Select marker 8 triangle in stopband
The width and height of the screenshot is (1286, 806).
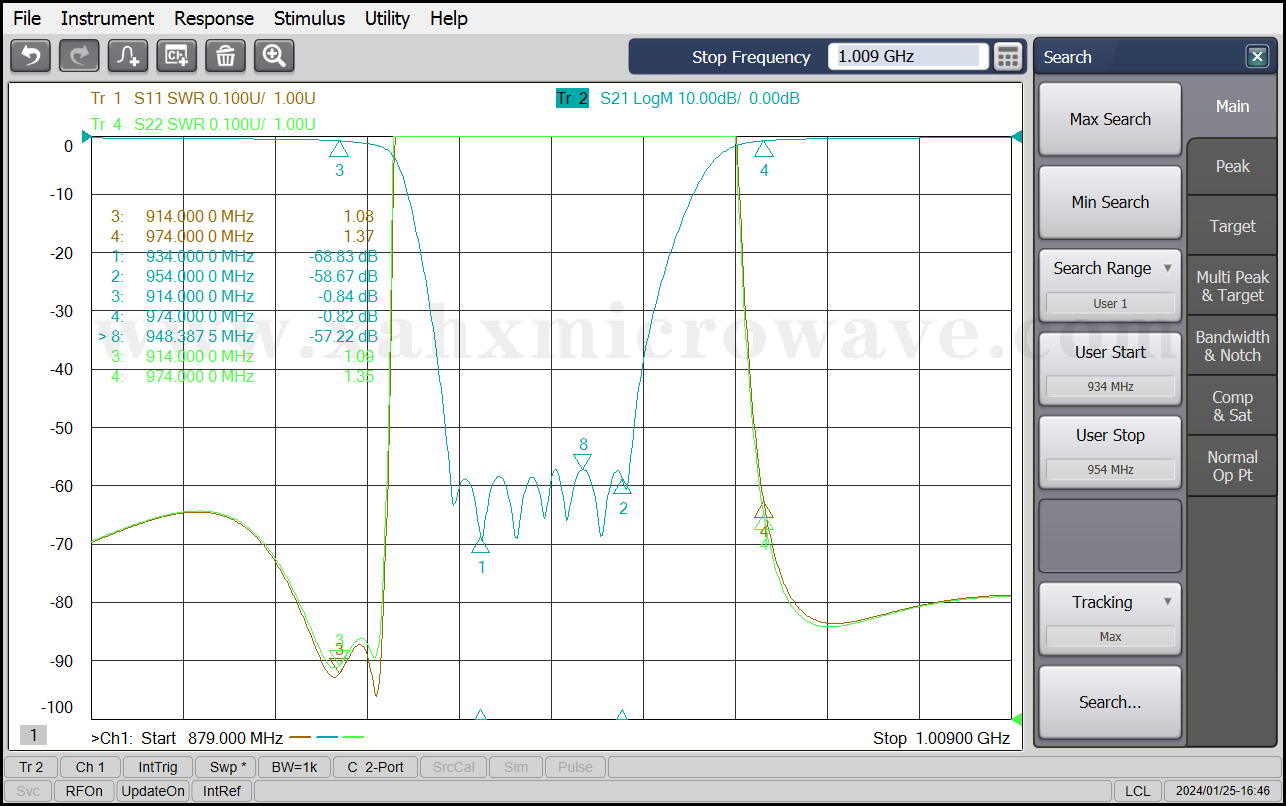coord(583,462)
